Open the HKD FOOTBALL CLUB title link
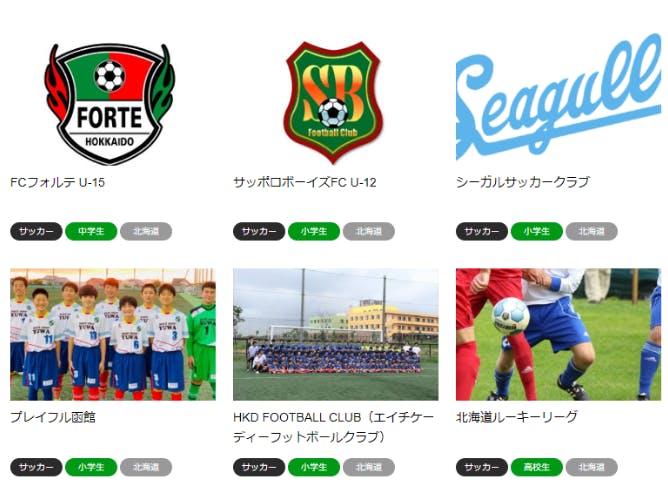668x500 pixels. click(x=334, y=427)
